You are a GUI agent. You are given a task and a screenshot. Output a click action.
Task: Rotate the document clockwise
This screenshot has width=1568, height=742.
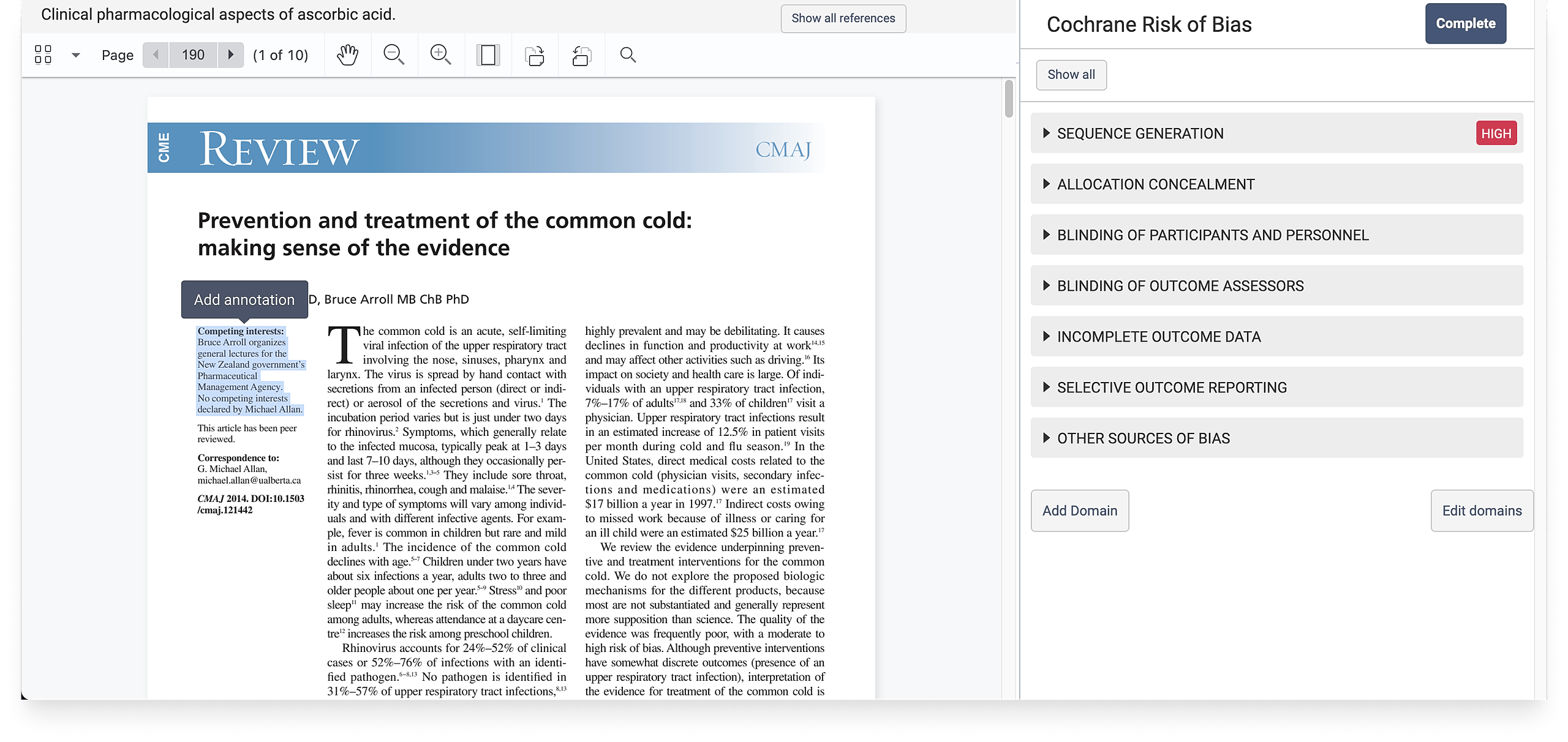(535, 54)
